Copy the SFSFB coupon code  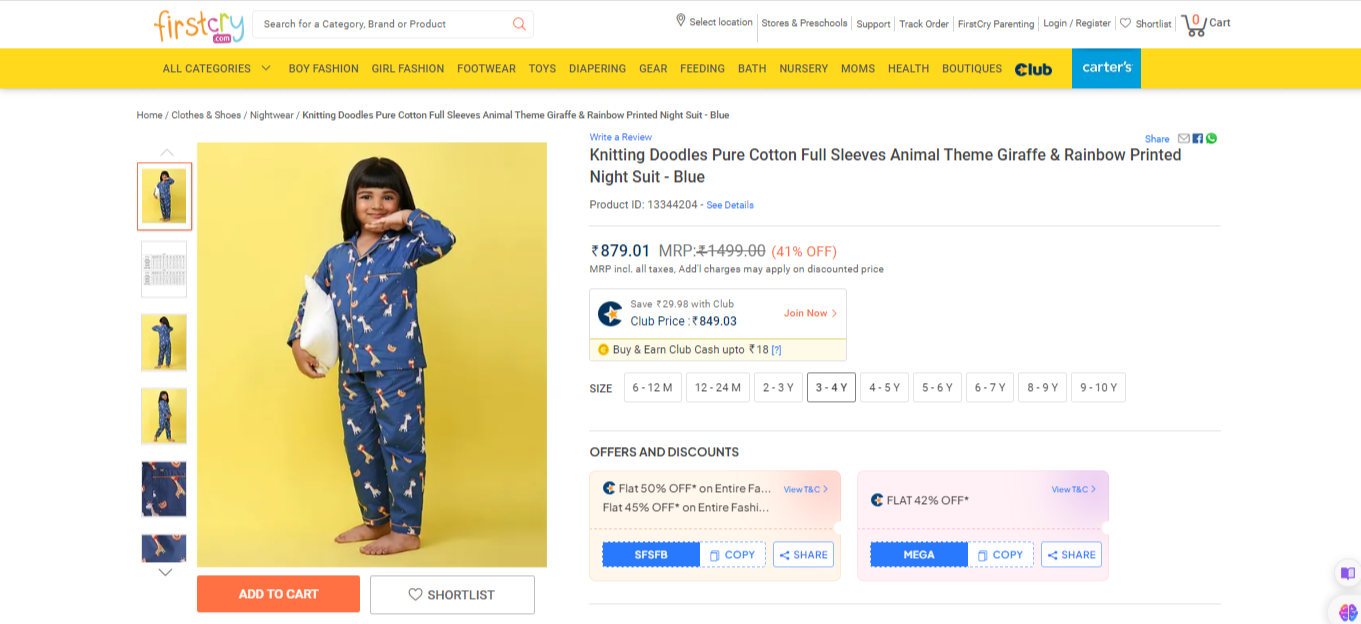(x=733, y=555)
